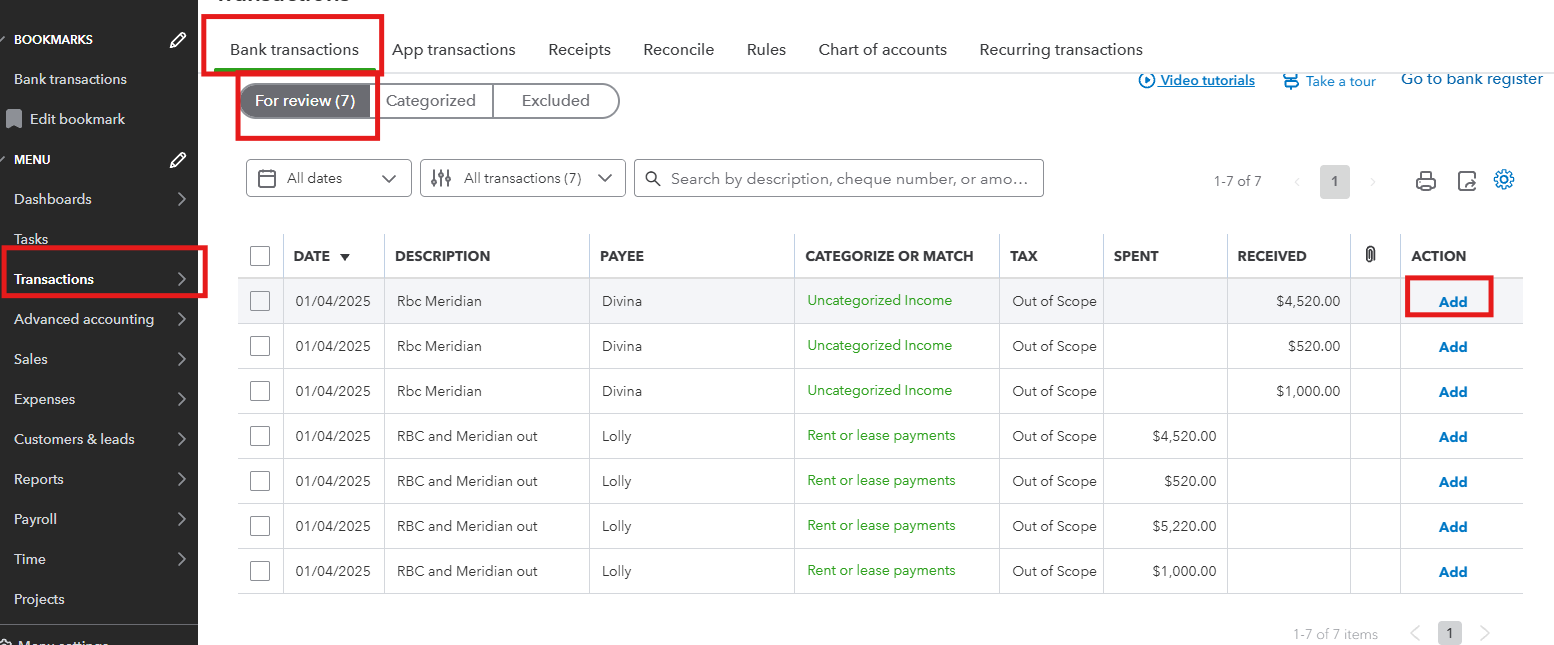Click the Edit bookmark ribbon icon
The image size is (1554, 645).
pyautogui.click(x=14, y=119)
